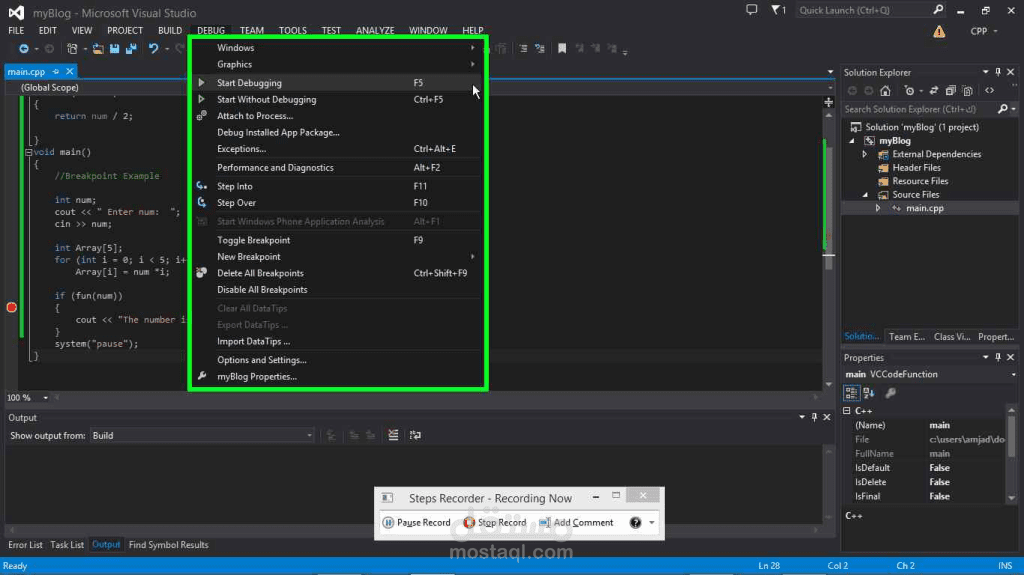Collapse the void main() code block

(x=28, y=152)
